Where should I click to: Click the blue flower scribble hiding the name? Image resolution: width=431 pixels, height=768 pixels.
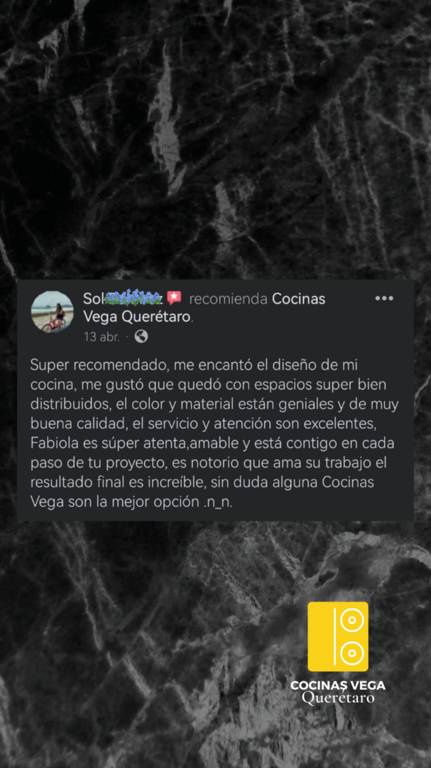pyautogui.click(x=132, y=297)
